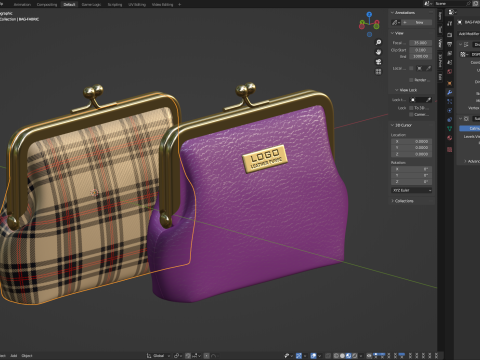This screenshot has height=360, width=480.
Task: Edit the Clip Start value field
Action: (x=421, y=50)
